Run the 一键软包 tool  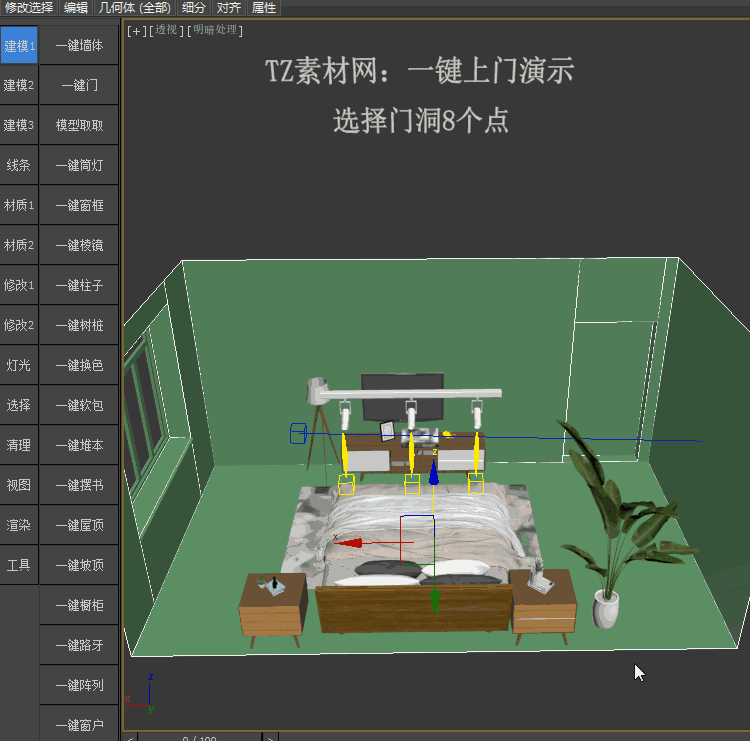tap(79, 405)
